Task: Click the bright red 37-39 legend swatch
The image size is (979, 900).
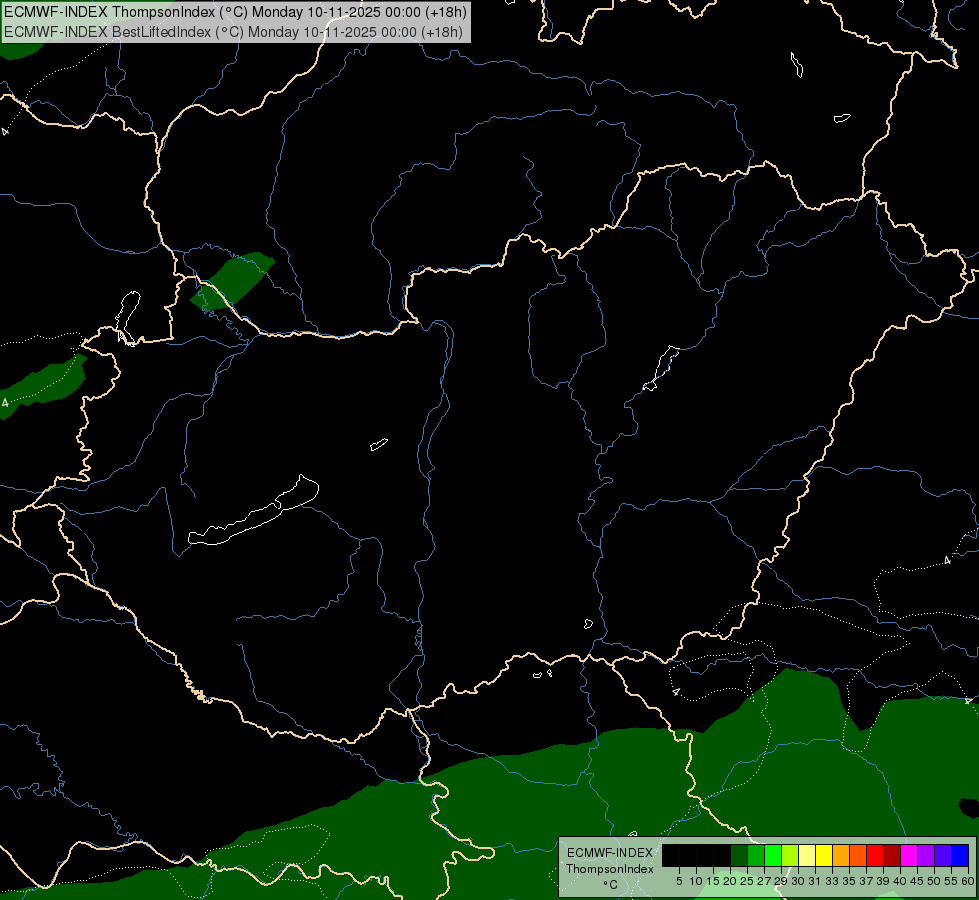Action: (875, 855)
